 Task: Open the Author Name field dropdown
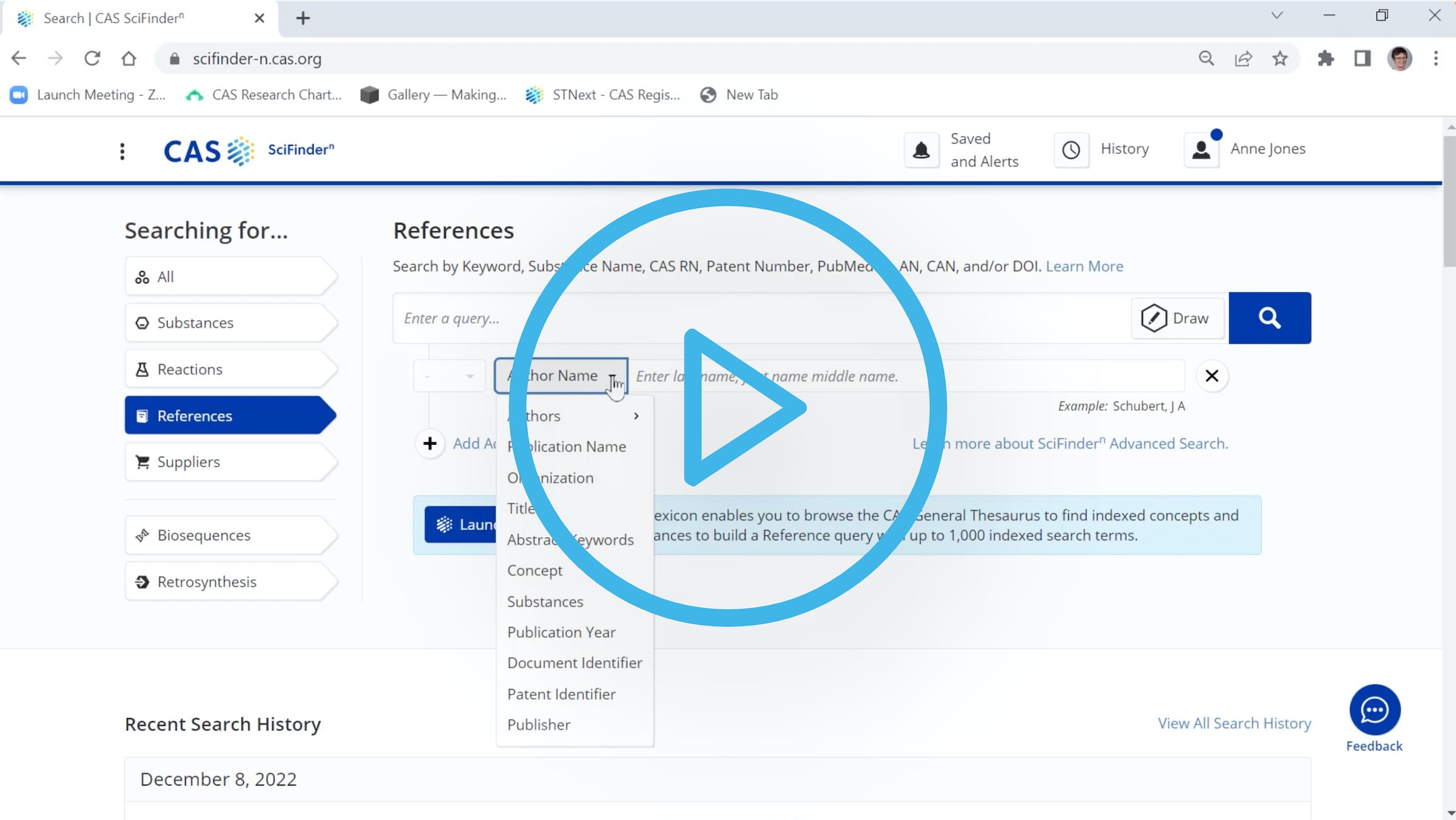point(561,375)
